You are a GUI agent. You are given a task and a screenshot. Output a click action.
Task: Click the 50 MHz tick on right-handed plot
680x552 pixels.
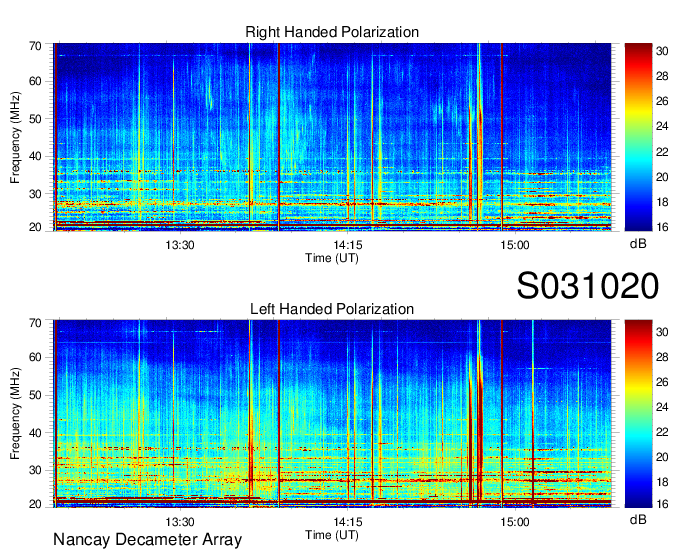35,119
